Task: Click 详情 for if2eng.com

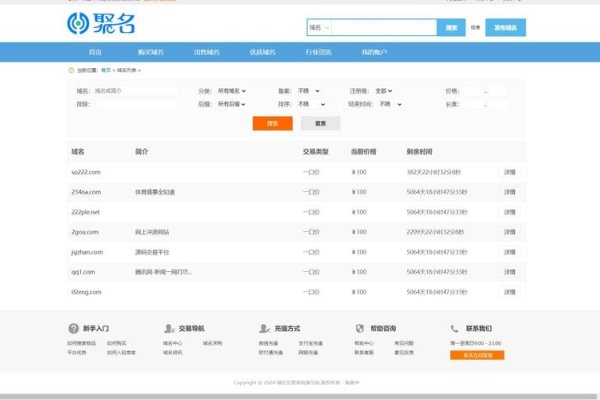Action: (x=510, y=292)
